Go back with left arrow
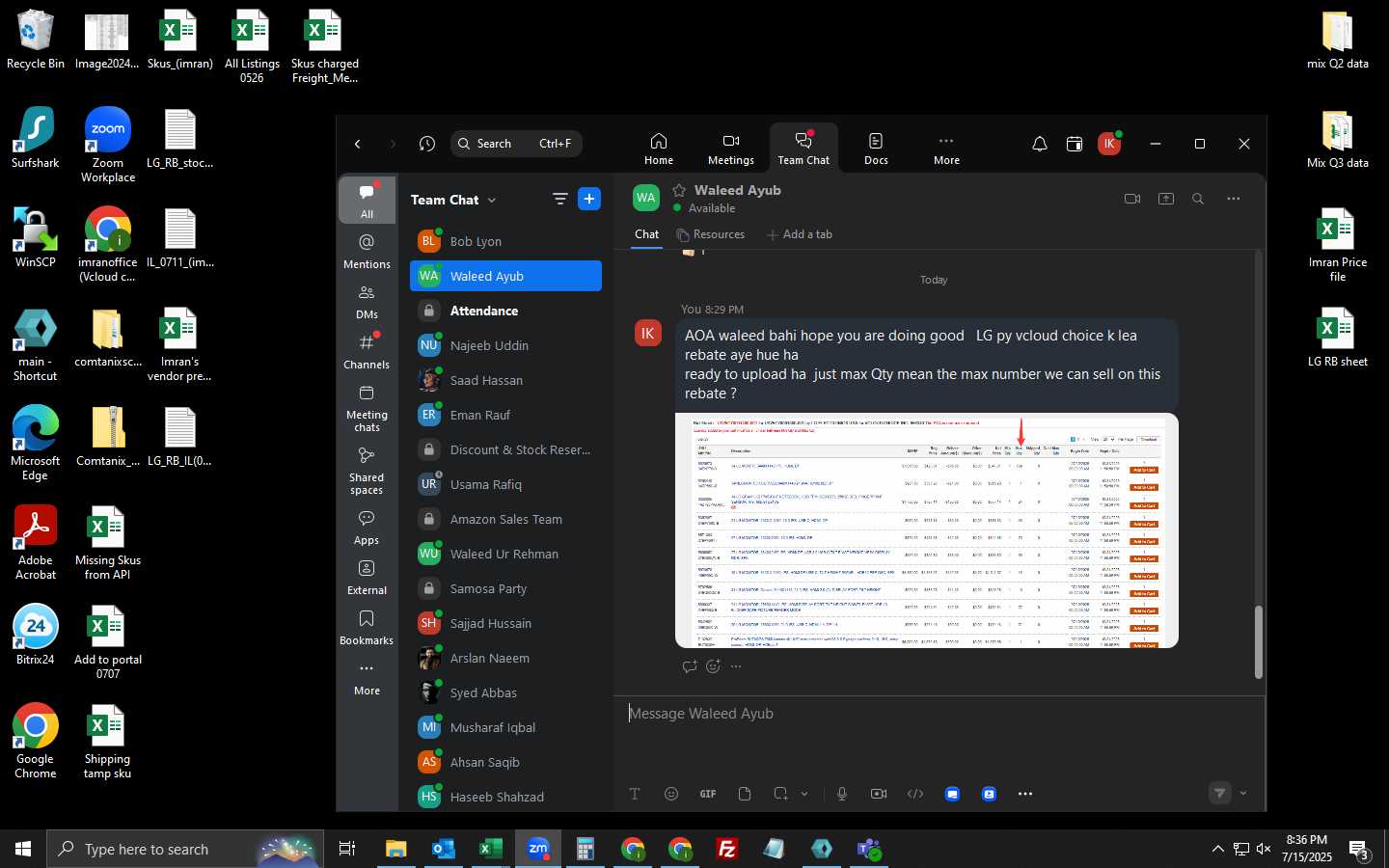This screenshot has height=868, width=1389. 358,144
